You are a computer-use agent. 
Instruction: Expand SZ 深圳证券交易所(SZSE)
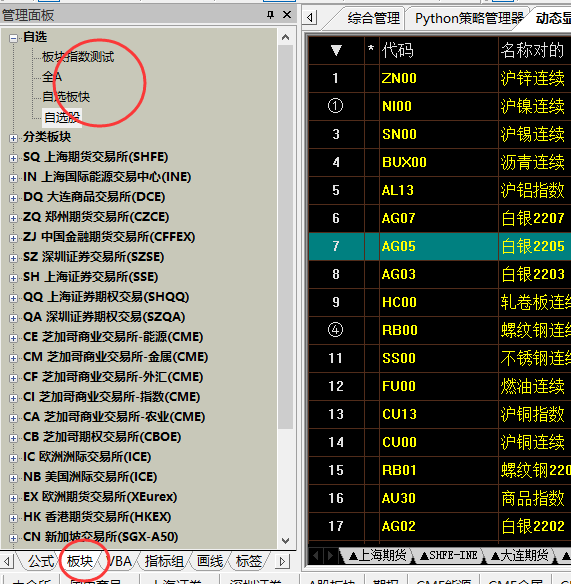tap(13, 258)
